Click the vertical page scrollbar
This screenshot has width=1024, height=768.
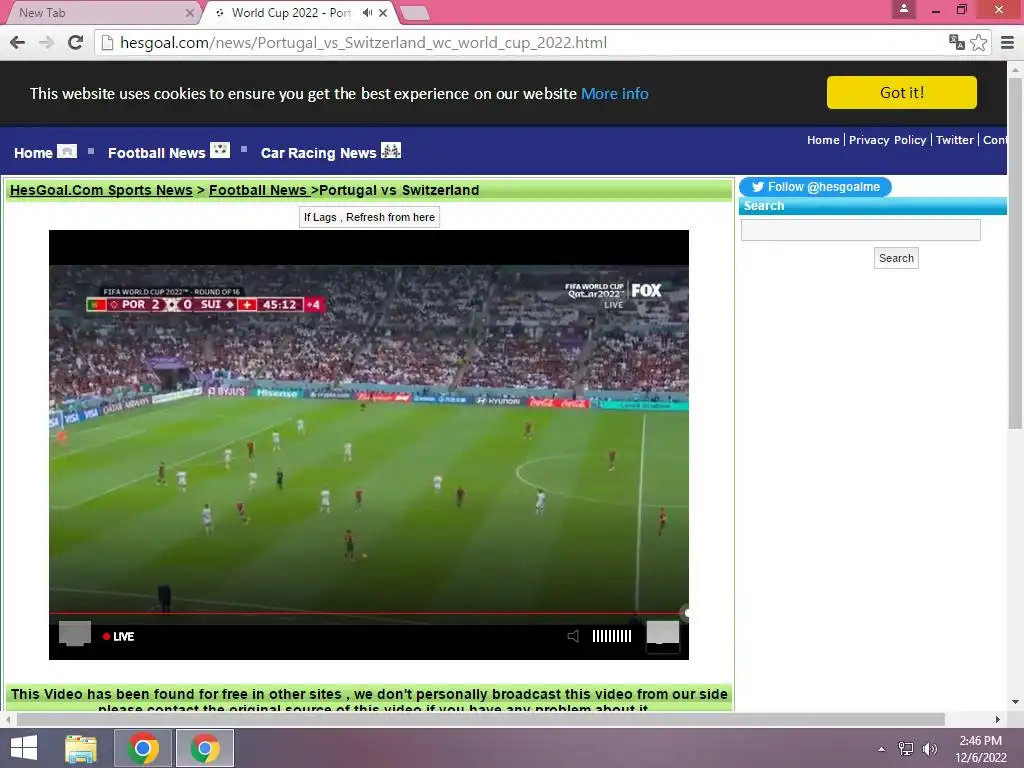(x=1015, y=252)
